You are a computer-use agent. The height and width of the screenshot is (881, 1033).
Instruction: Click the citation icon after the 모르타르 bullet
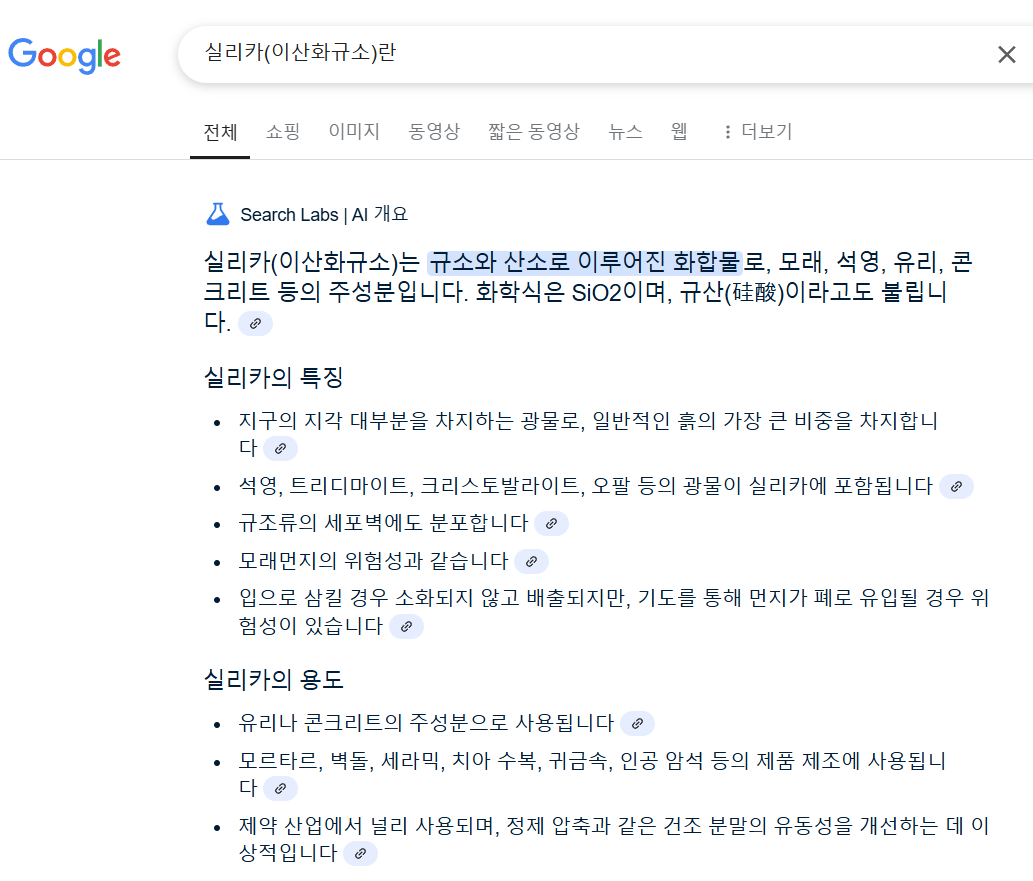coord(280,787)
